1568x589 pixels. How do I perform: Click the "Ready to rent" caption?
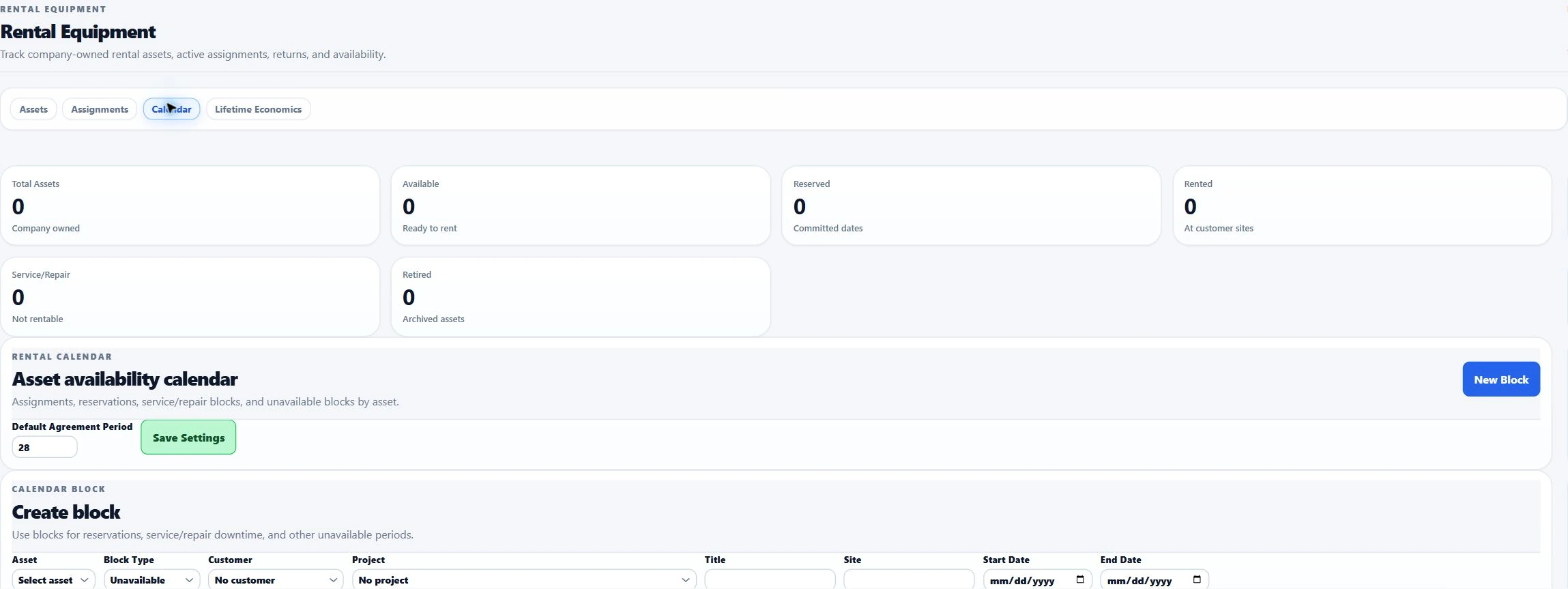[430, 228]
